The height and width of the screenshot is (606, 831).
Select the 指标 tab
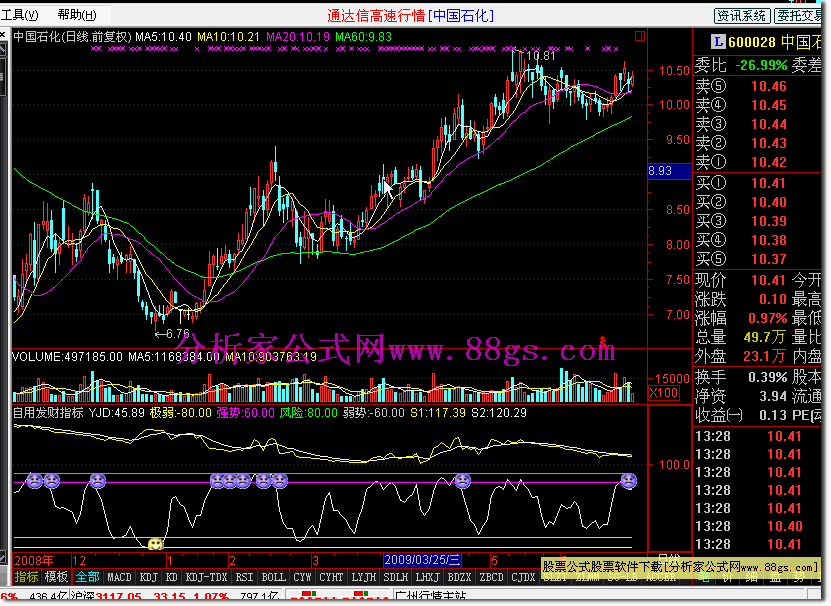(26, 577)
